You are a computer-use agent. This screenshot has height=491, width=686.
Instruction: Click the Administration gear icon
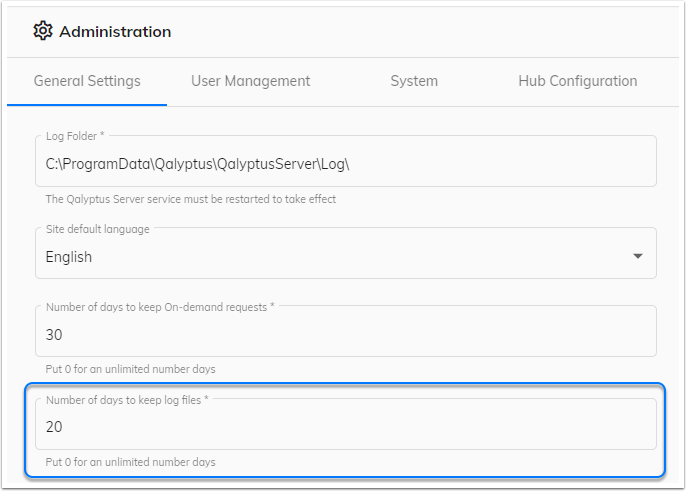(x=43, y=31)
